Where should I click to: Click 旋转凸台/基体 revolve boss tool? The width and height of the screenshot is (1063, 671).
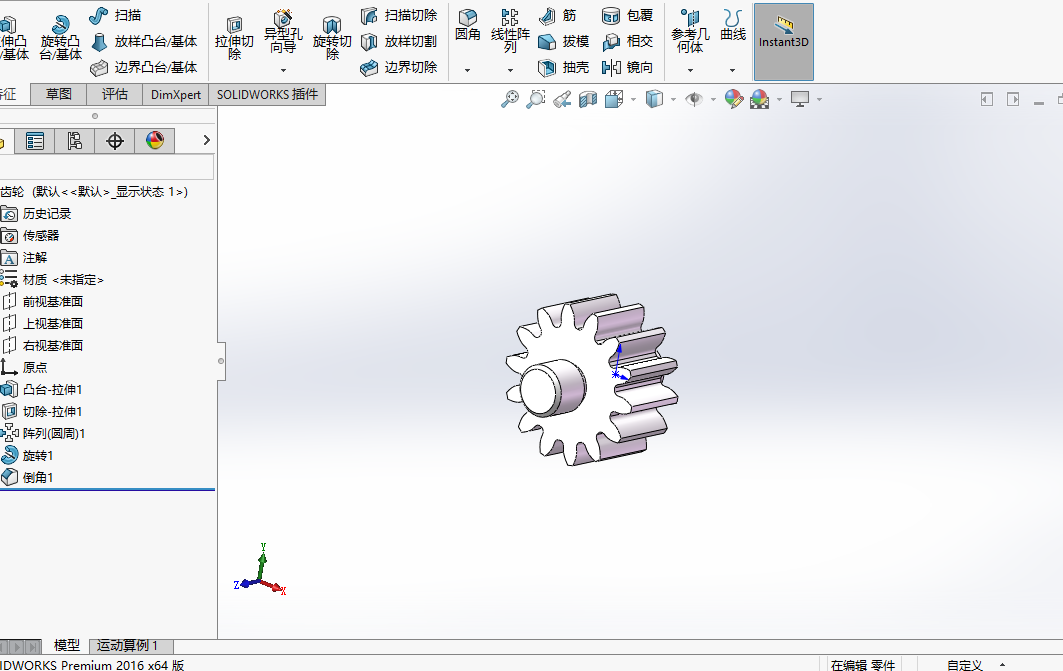tap(60, 38)
